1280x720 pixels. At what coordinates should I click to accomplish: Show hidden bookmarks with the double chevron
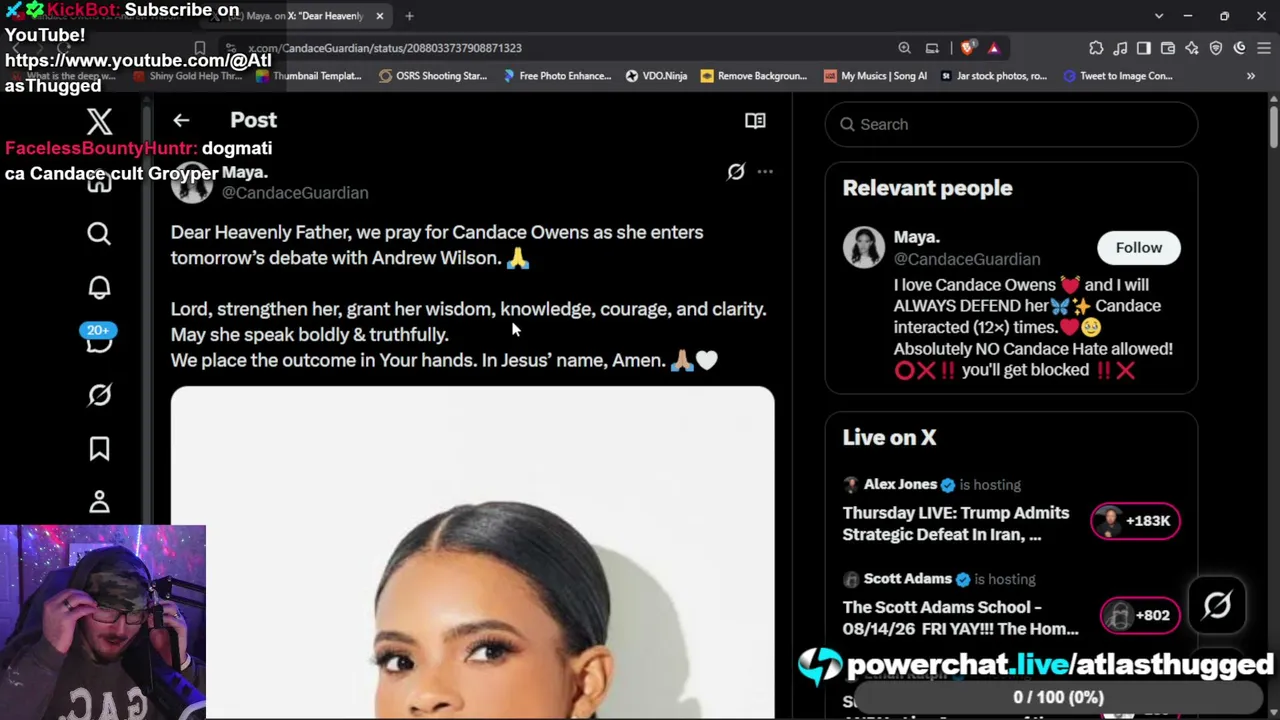pos(1250,76)
